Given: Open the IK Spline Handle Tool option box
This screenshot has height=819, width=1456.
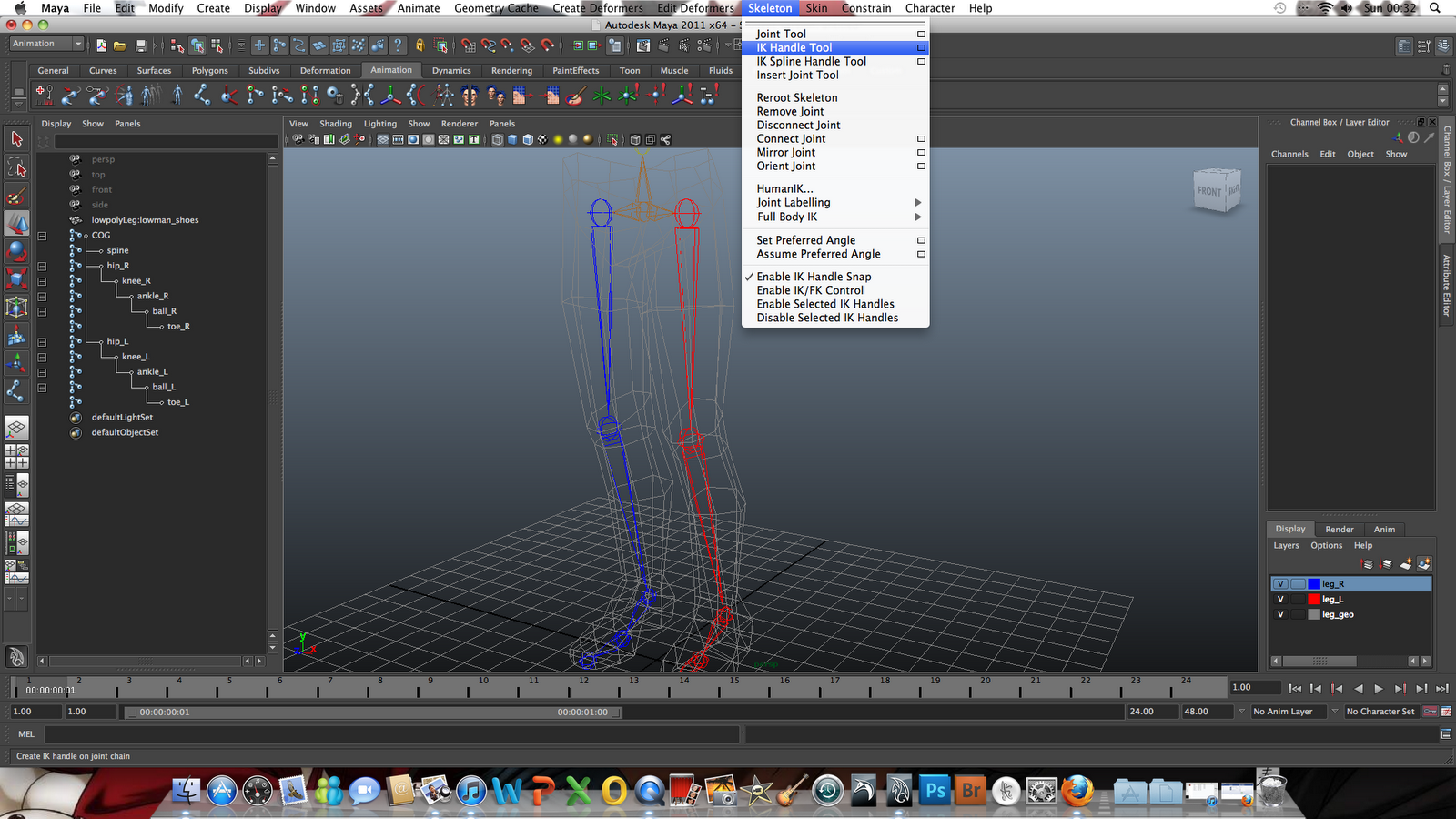Looking at the screenshot, I should coord(919,61).
